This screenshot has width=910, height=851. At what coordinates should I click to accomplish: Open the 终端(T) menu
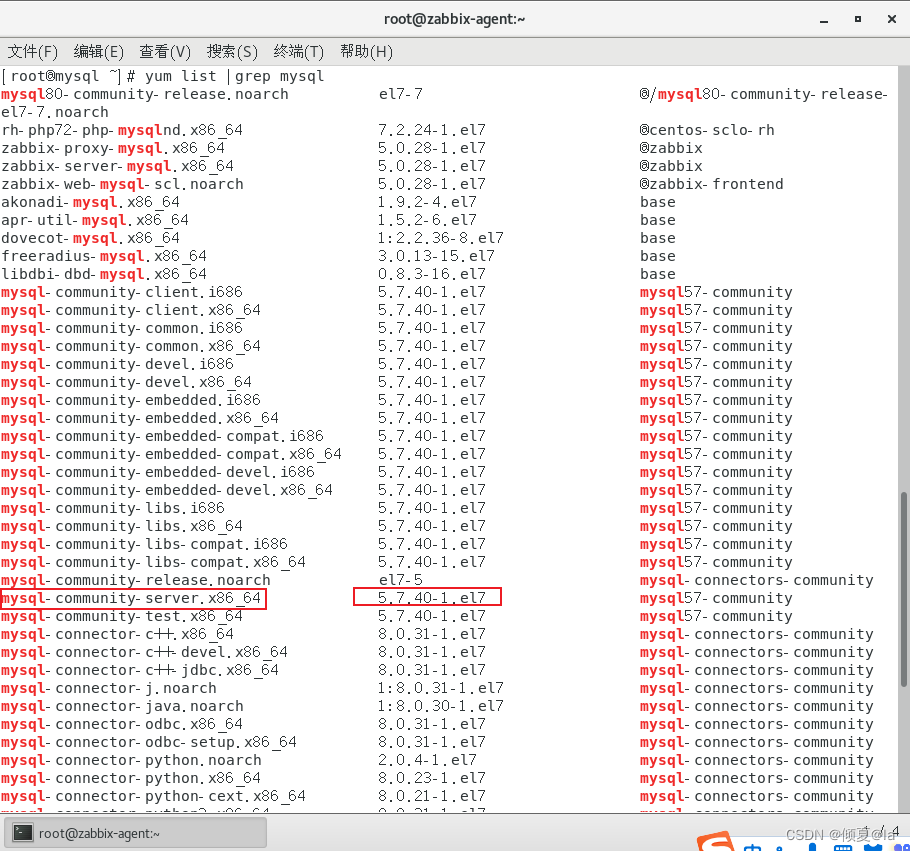(298, 52)
